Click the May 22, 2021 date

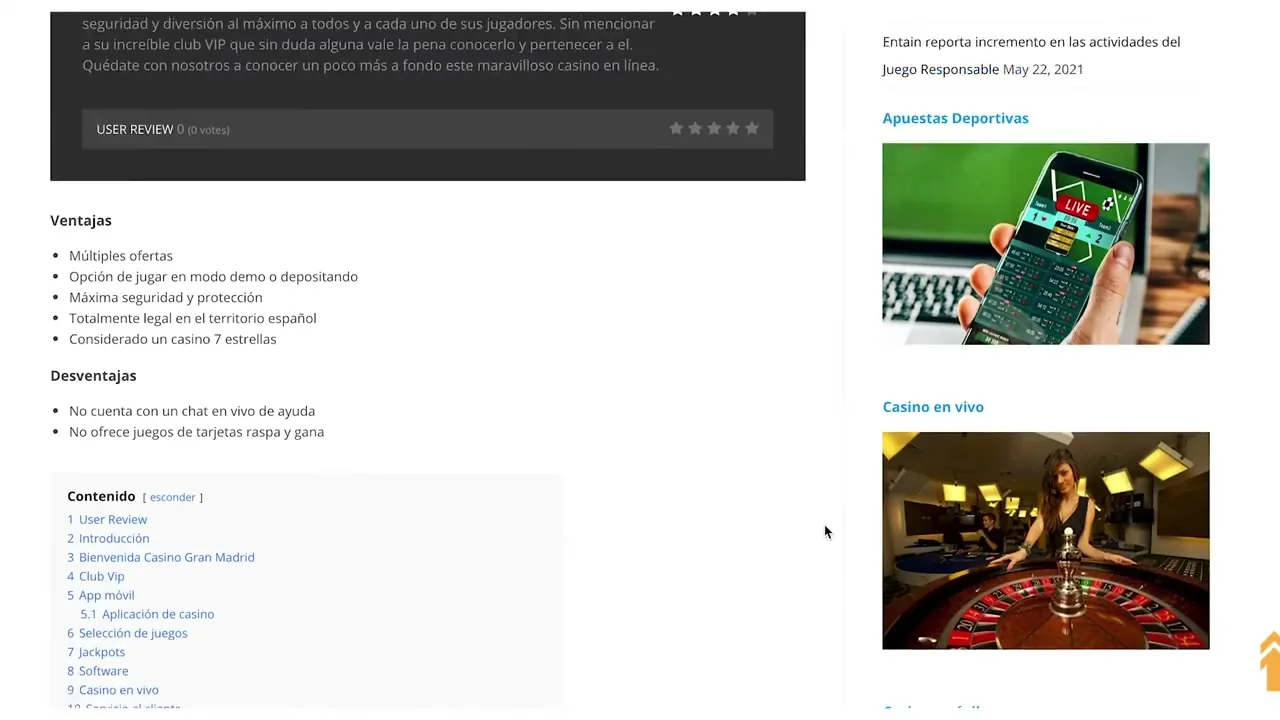1043,69
